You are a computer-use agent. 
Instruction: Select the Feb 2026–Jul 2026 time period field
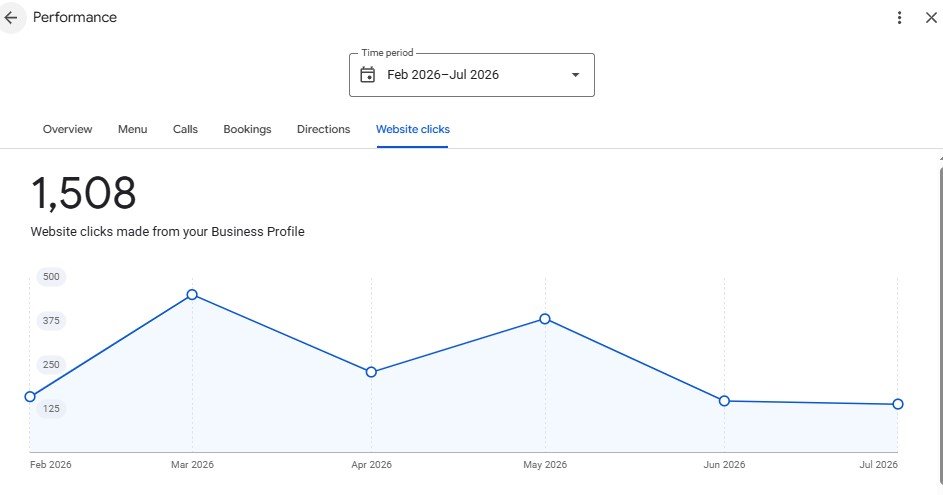click(472, 75)
